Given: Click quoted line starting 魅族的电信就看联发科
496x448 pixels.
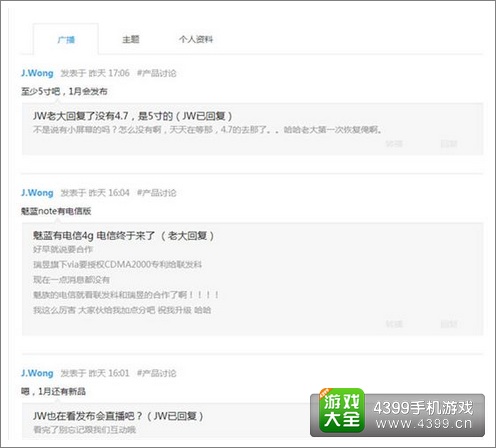Looking at the screenshot, I should [126, 295].
